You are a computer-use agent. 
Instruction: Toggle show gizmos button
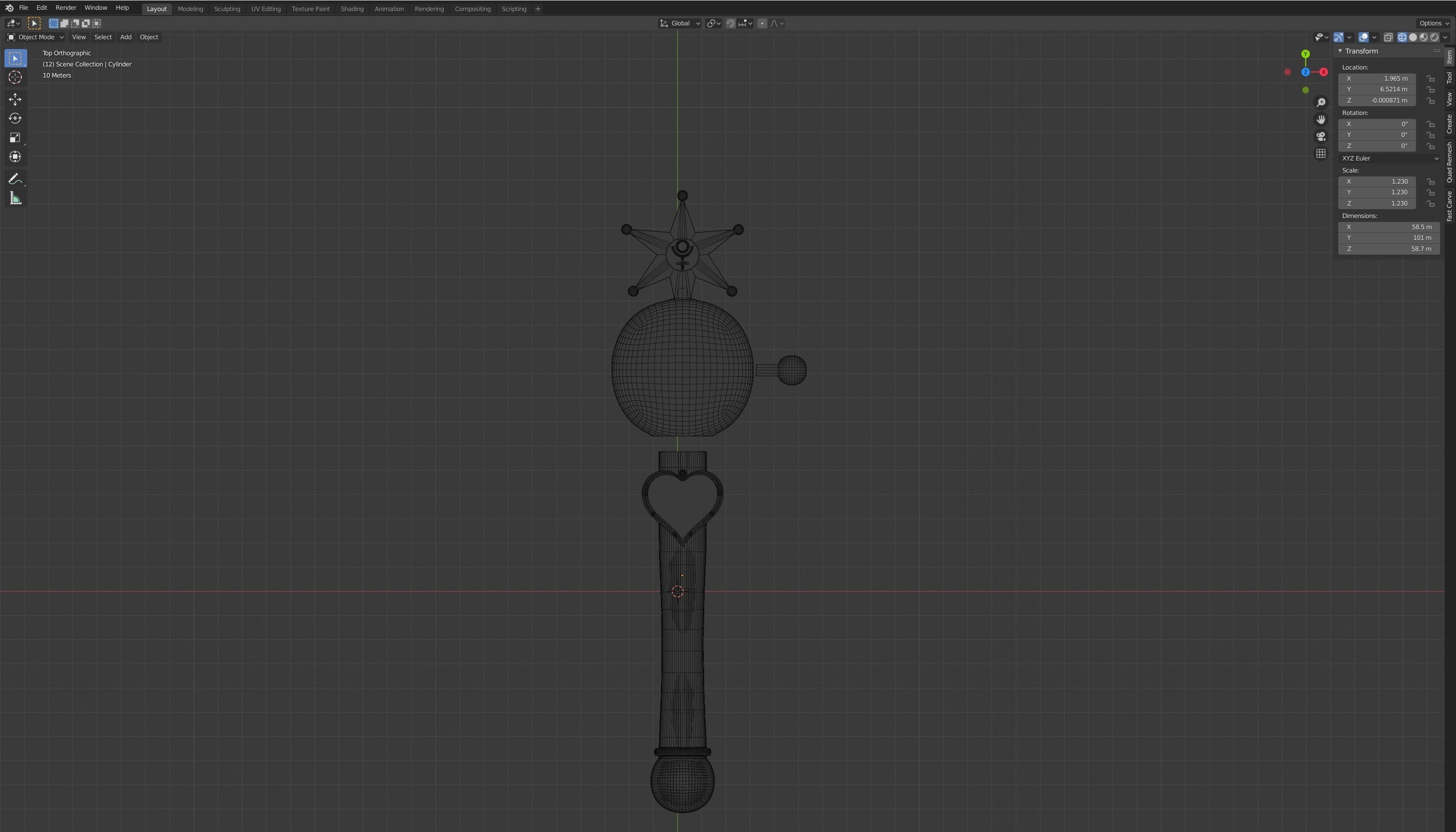(x=1338, y=37)
